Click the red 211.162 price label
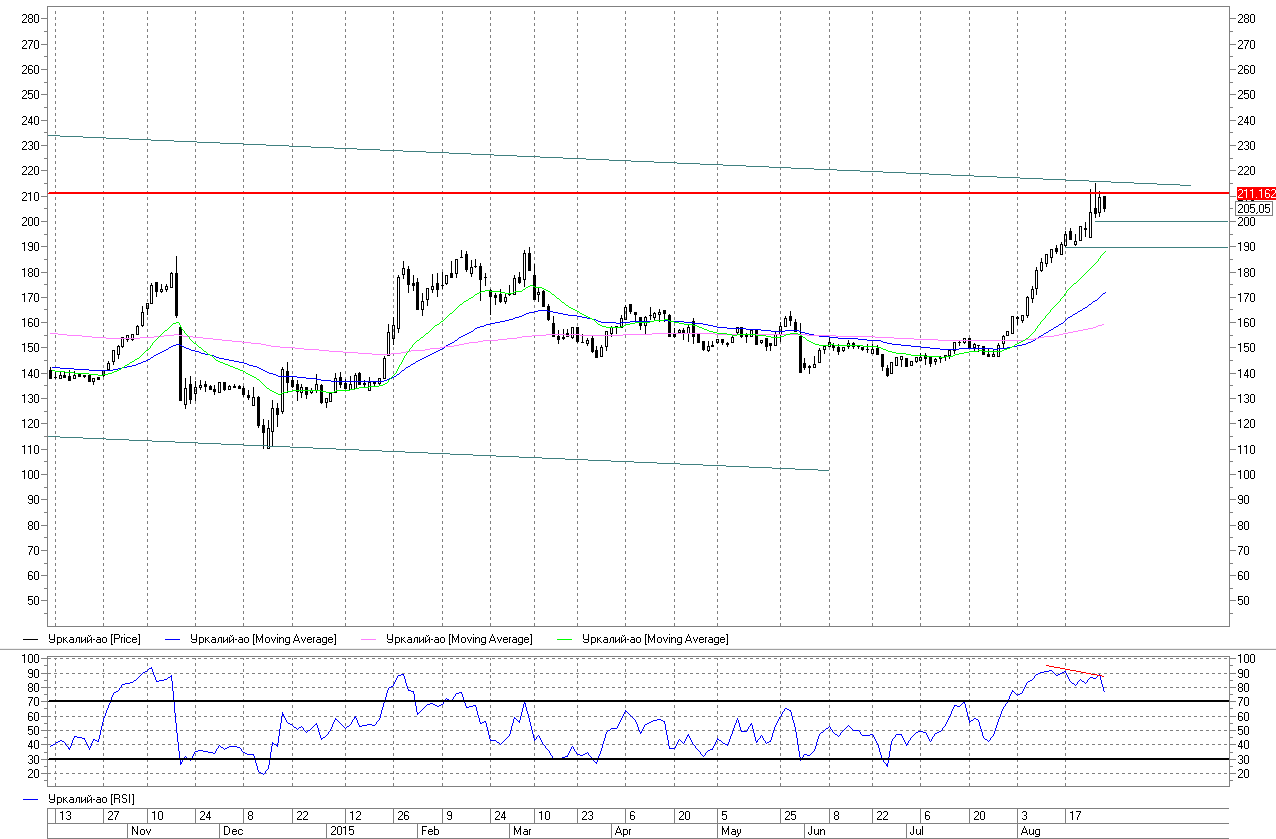Image resolution: width=1276 pixels, height=839 pixels. click(x=1255, y=193)
